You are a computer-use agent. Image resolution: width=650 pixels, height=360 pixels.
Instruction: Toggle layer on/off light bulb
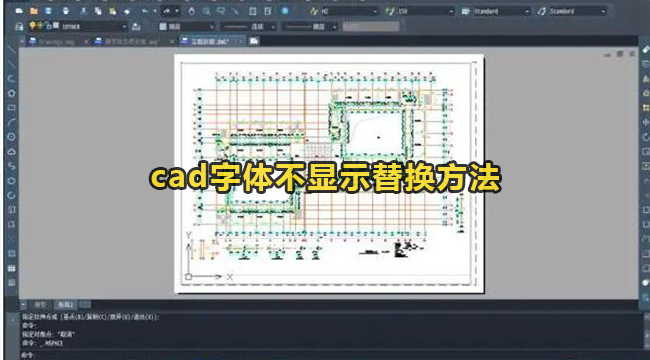pyautogui.click(x=32, y=26)
